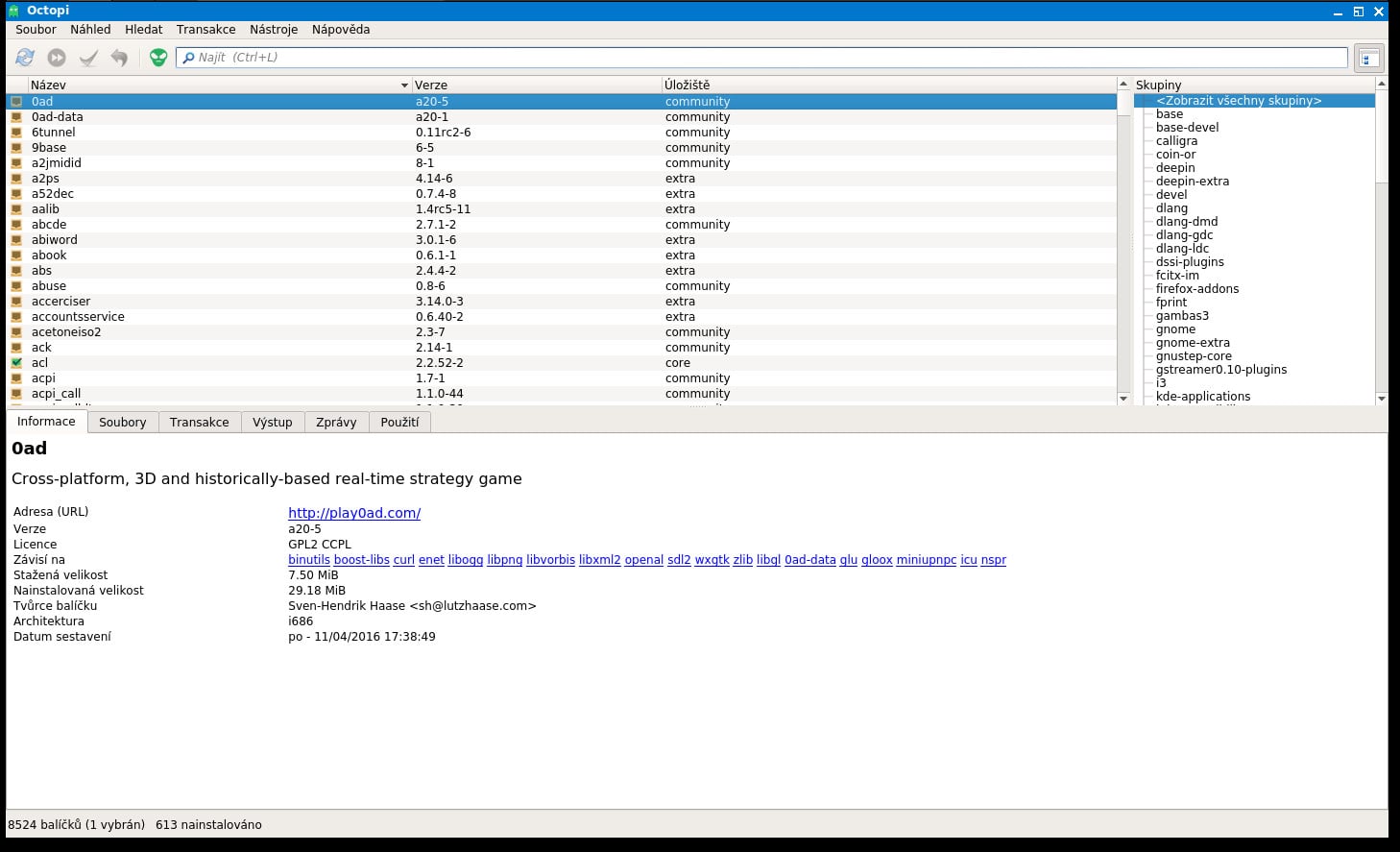
Task: Click the system upgrade toolbar icon
Action: click(57, 58)
